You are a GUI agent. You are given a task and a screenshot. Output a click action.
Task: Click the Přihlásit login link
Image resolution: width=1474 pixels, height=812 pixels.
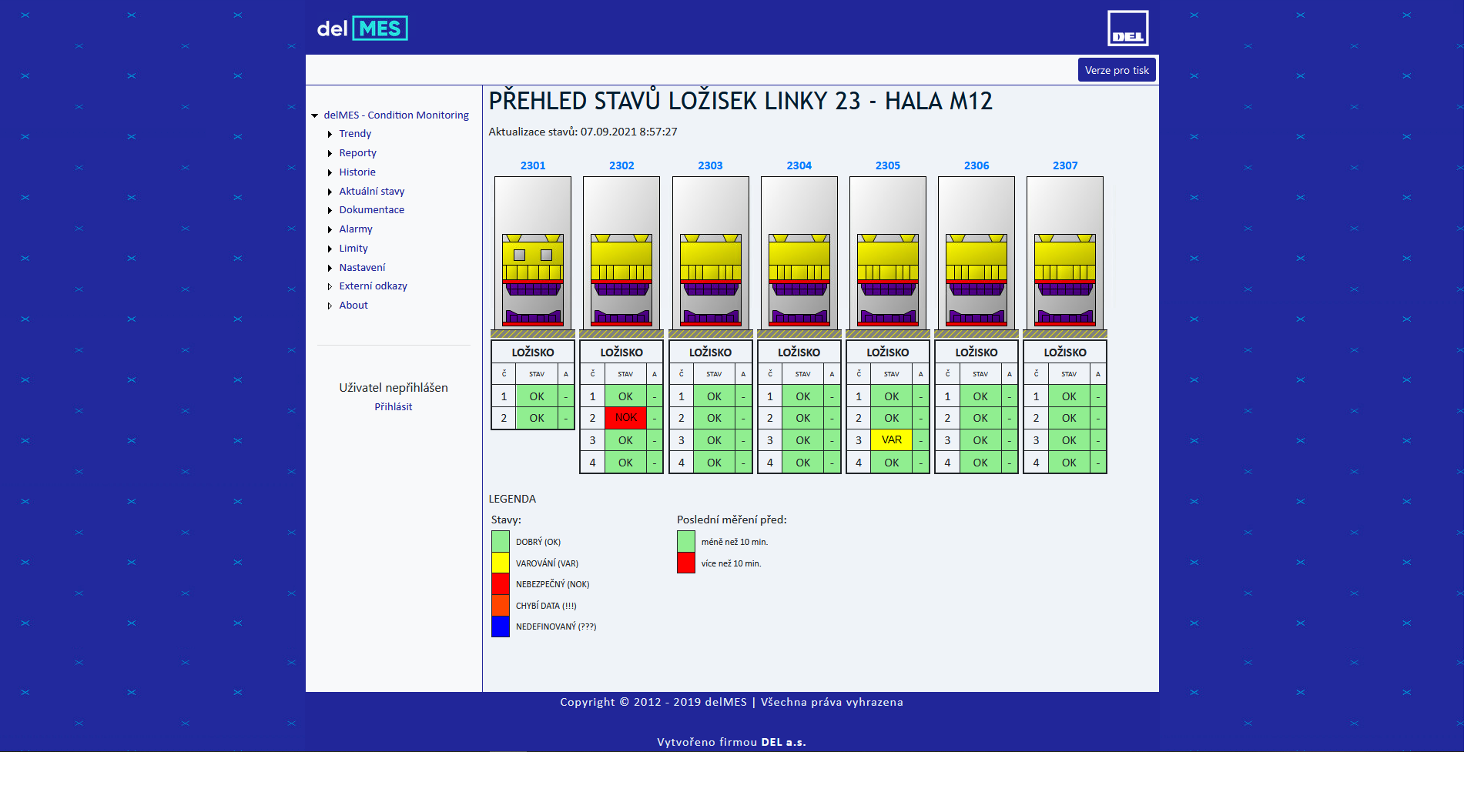click(393, 407)
